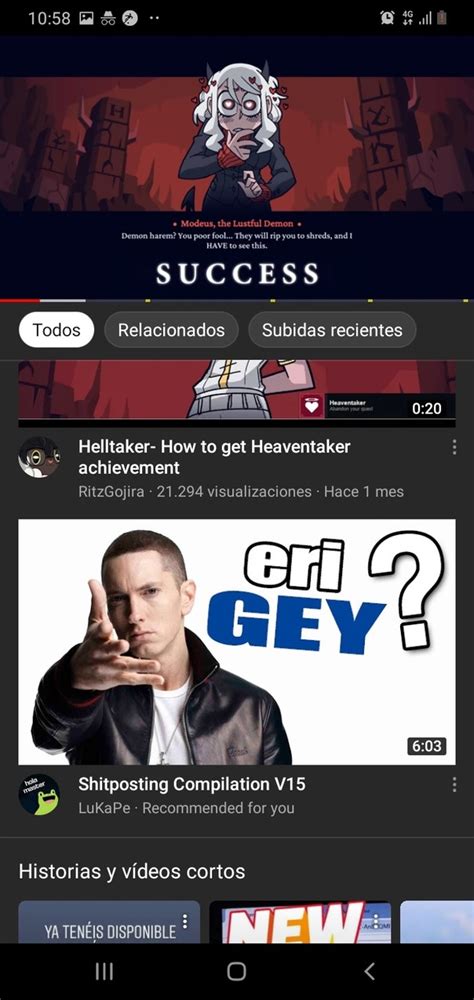
Task: Tap the Android home navigation icon
Action: pos(237,971)
